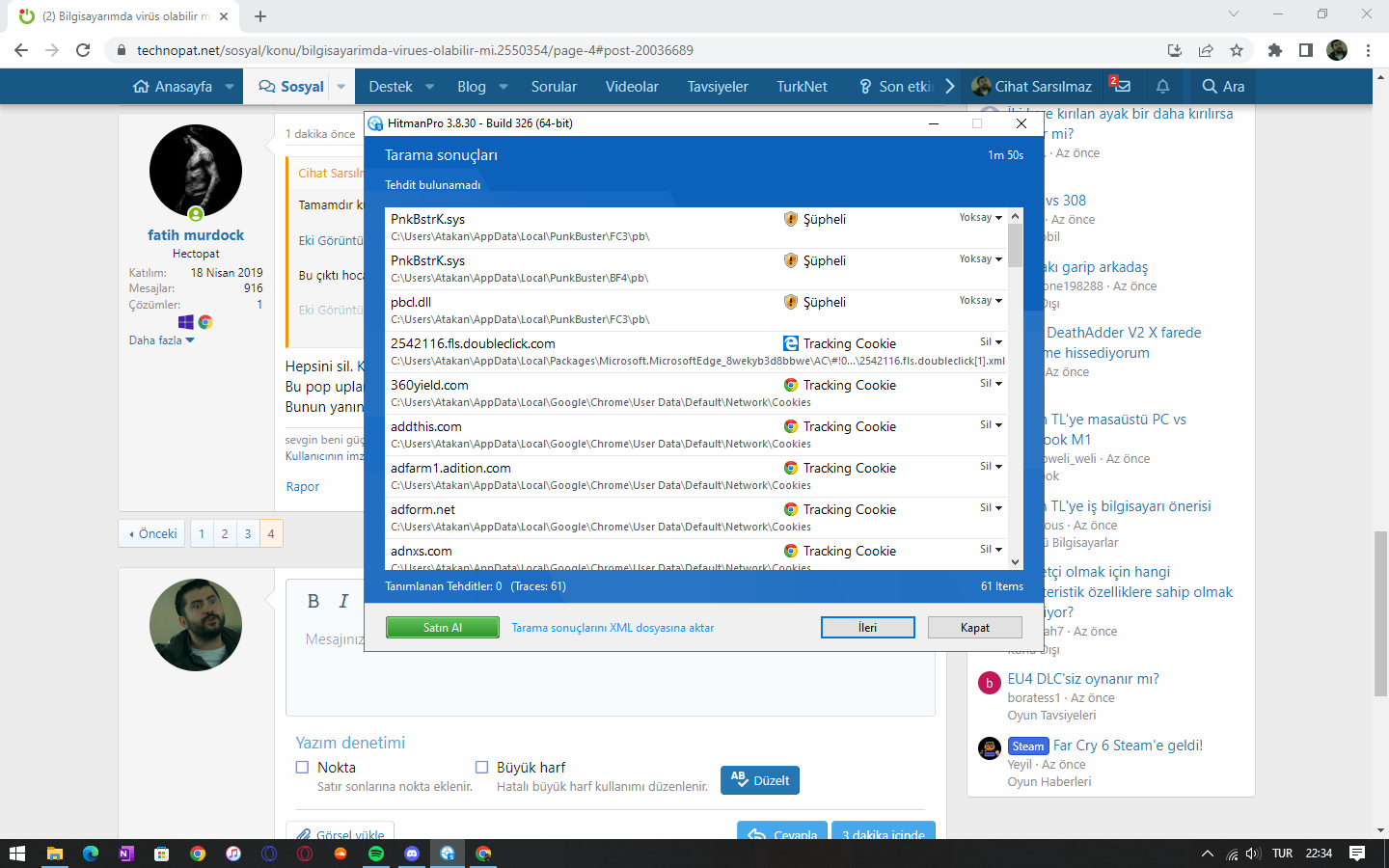Open Sil dropdown for 360yield.com
Image resolution: width=1389 pixels, height=868 pixels.
tap(992, 384)
